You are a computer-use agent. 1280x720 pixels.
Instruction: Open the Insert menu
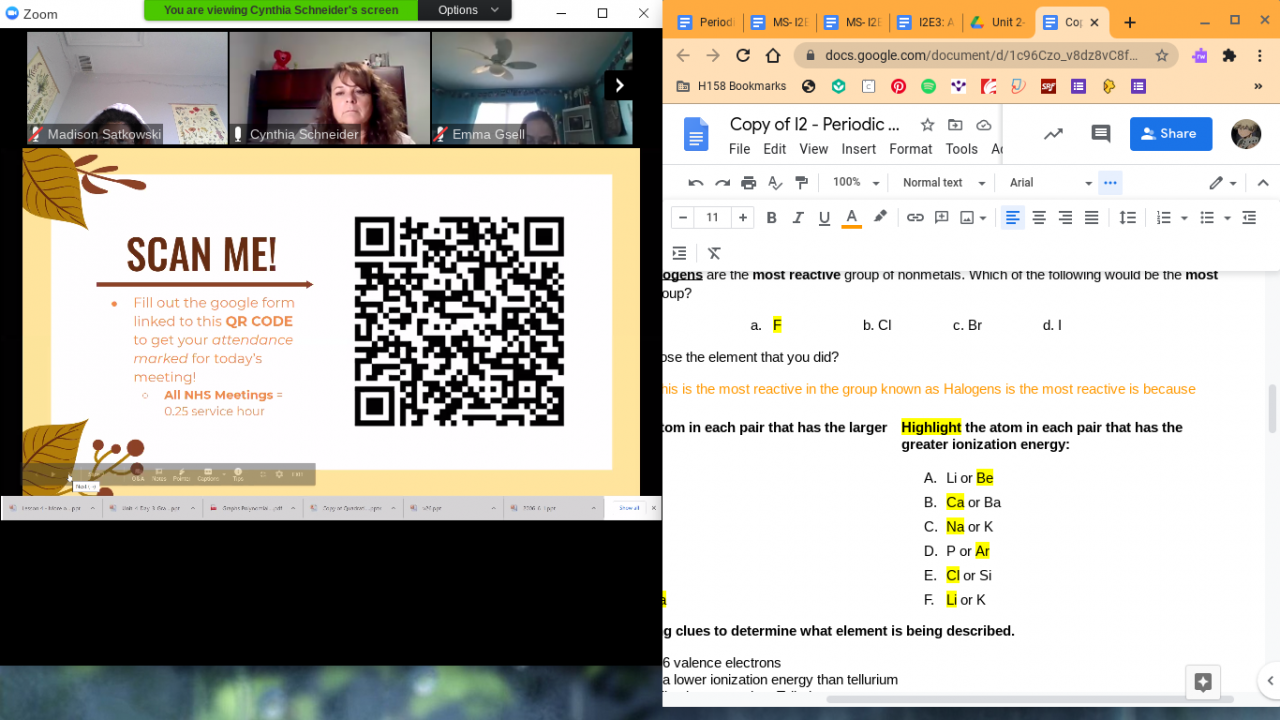coord(859,149)
